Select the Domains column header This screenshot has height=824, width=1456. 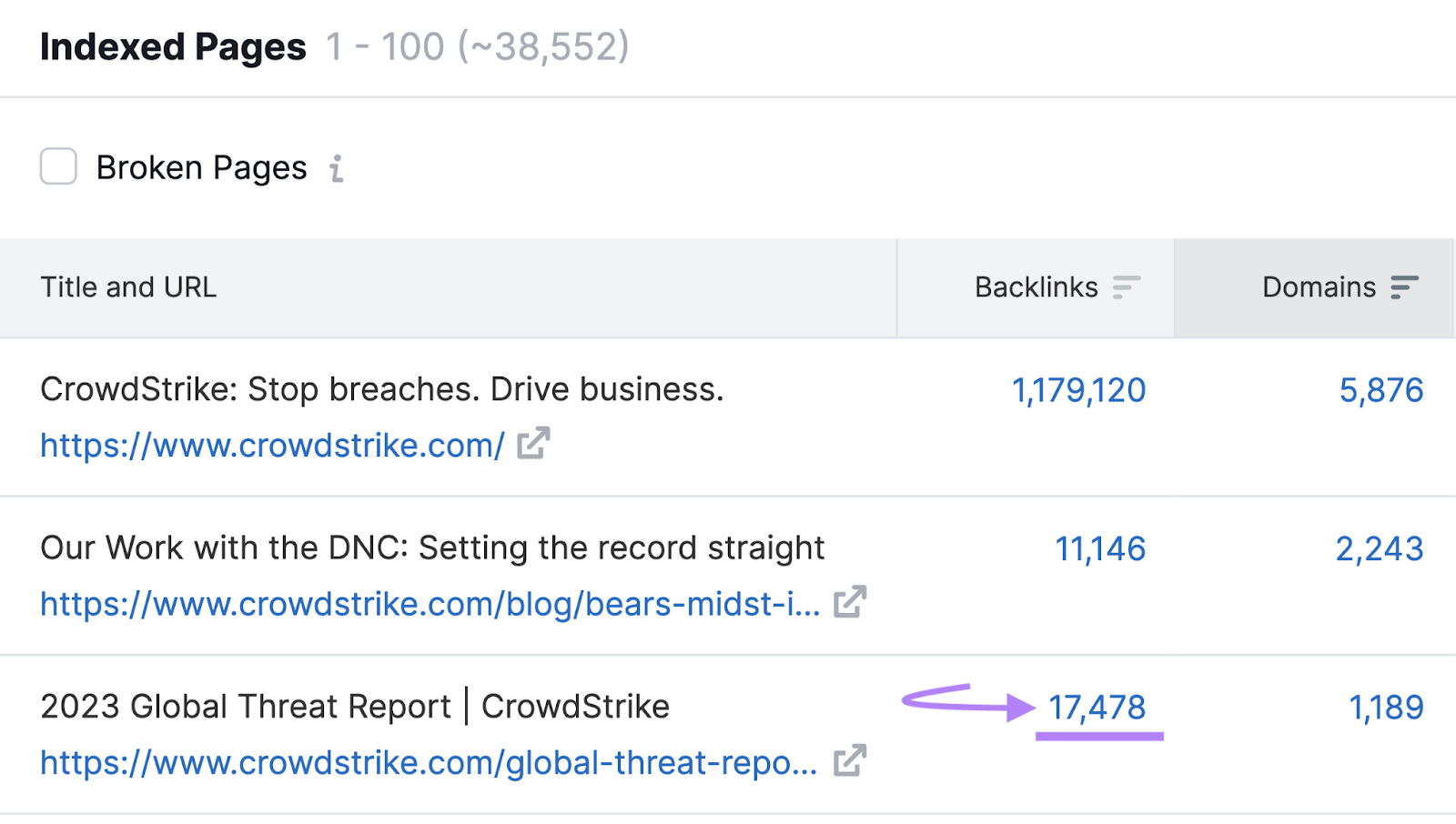click(1320, 287)
